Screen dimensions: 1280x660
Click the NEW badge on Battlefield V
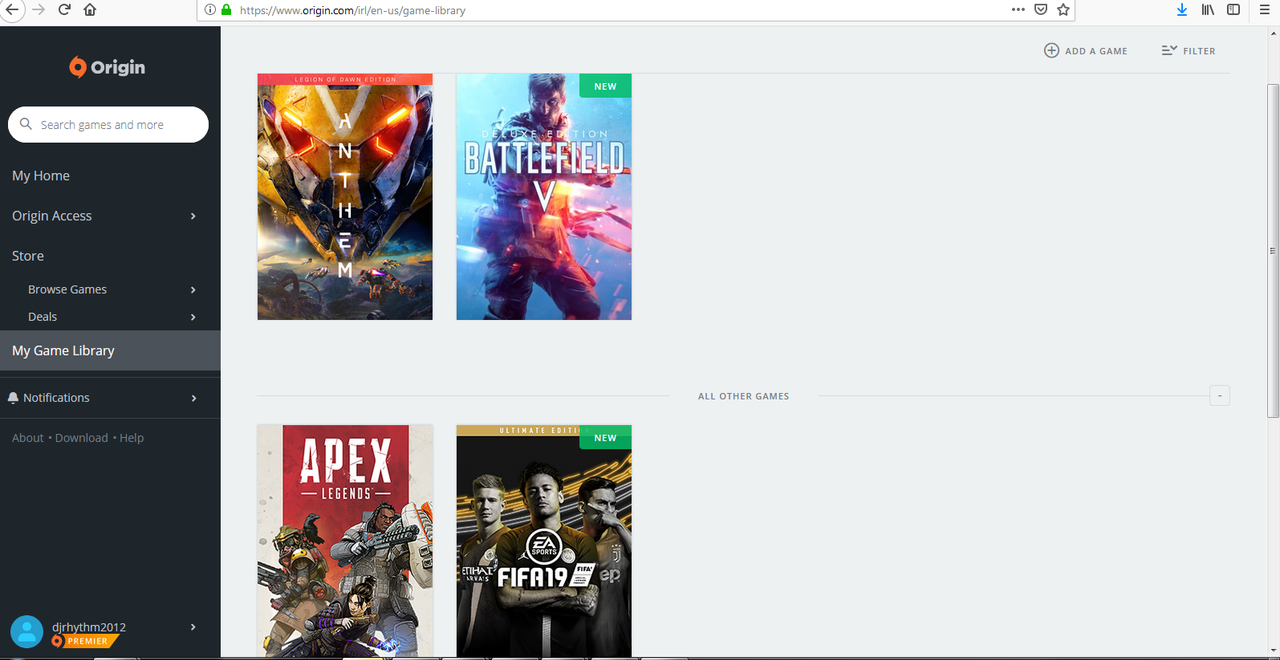(x=605, y=86)
